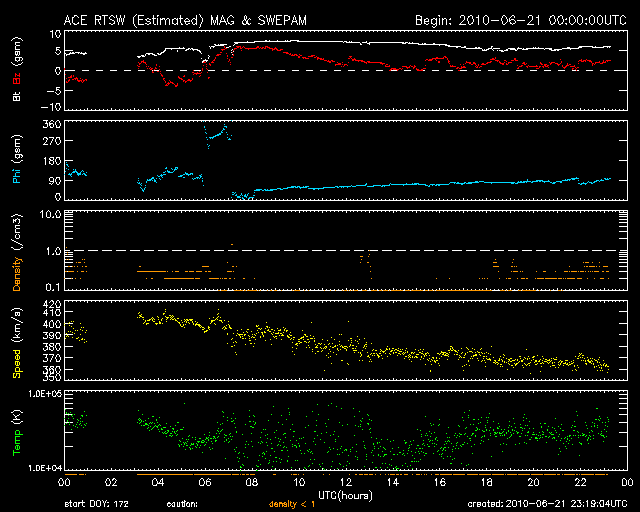Click the 1.0E+04 label on Temp axis
This screenshot has height=512, width=640.
tap(44, 468)
